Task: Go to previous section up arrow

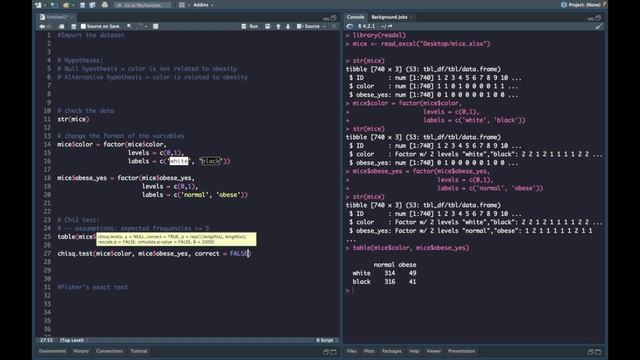Action: tap(278, 26)
